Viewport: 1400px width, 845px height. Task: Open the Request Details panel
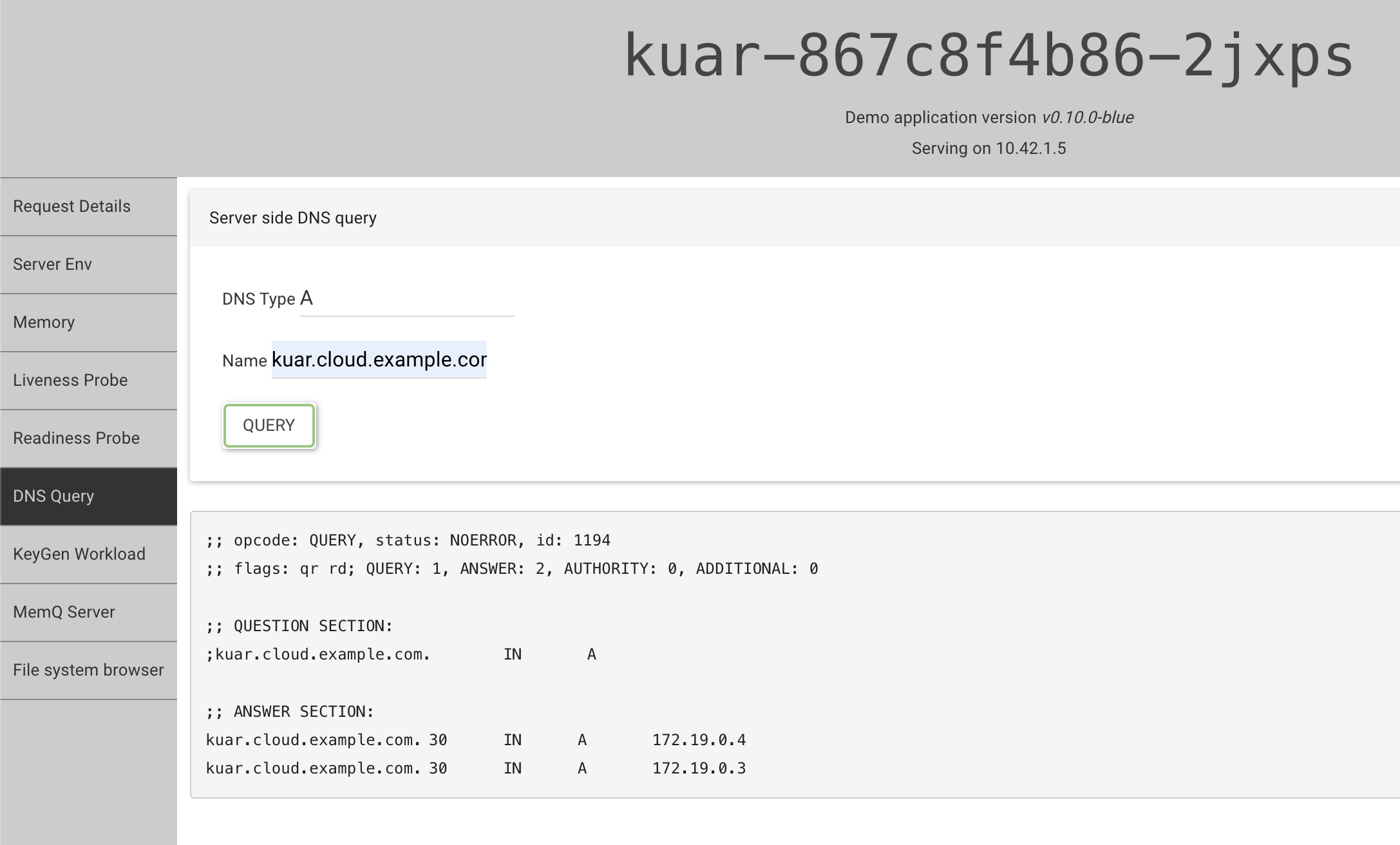pos(88,205)
